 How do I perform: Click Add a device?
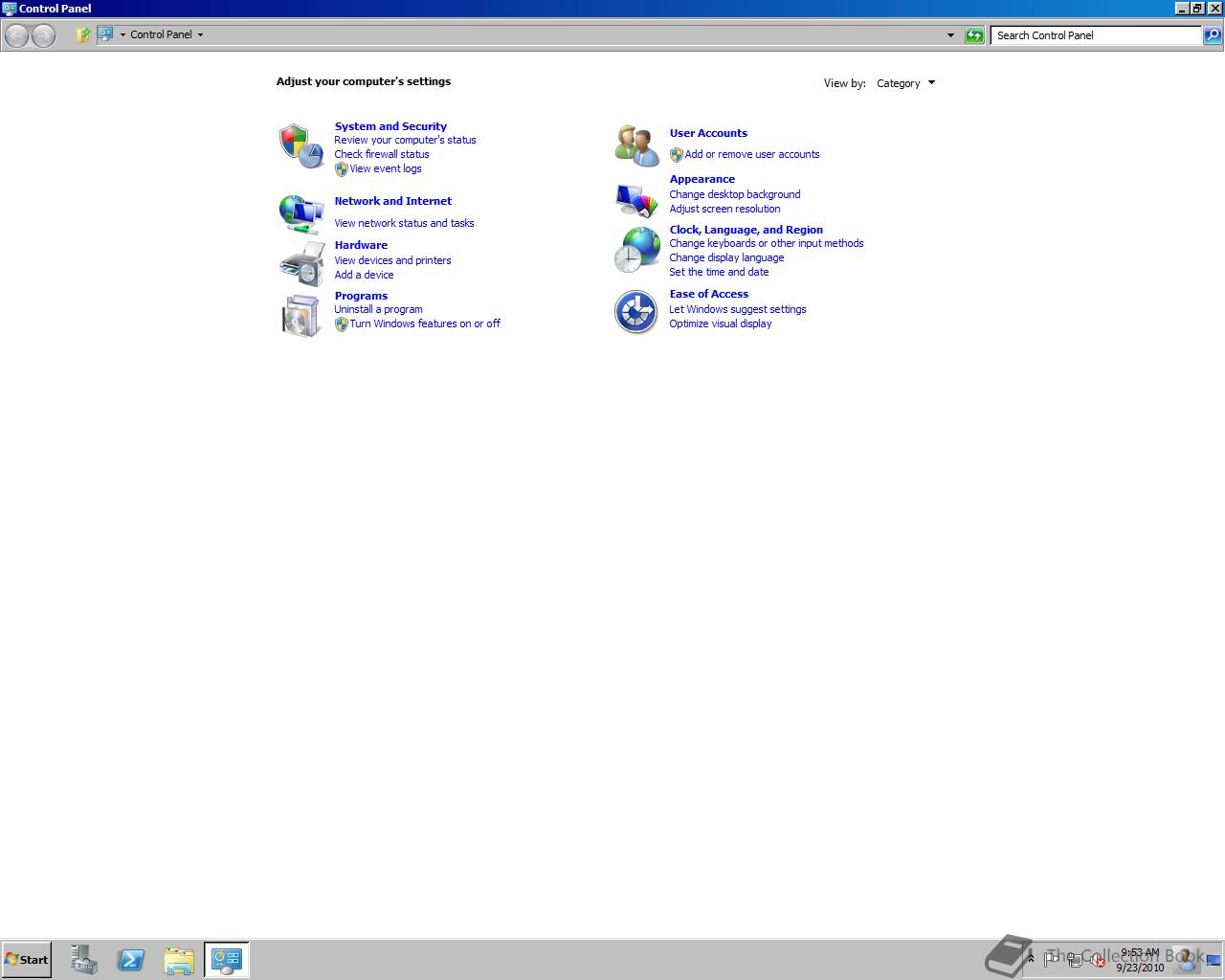tap(364, 275)
